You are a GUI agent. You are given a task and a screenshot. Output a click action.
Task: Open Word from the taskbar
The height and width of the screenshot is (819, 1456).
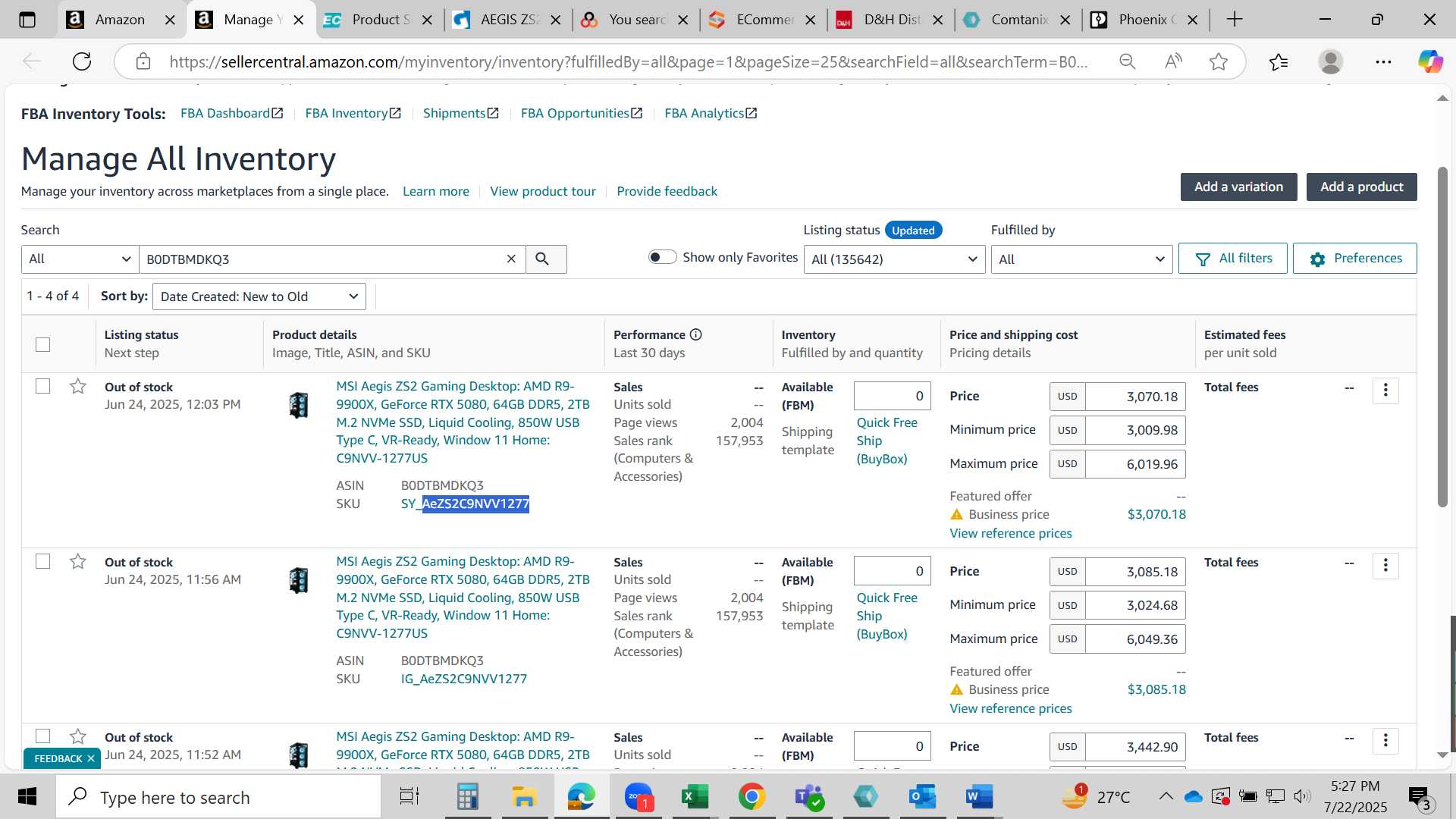point(979,796)
